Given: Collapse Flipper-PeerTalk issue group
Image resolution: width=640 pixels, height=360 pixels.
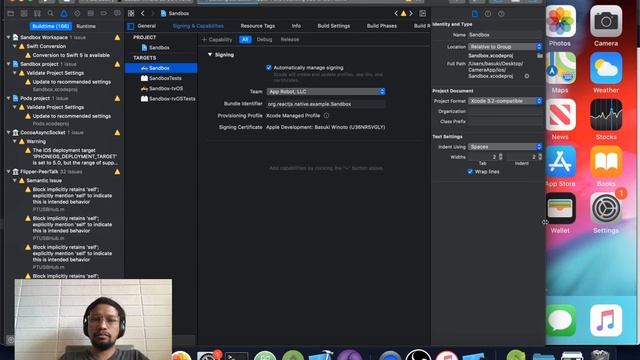Looking at the screenshot, I should click(x=9, y=172).
